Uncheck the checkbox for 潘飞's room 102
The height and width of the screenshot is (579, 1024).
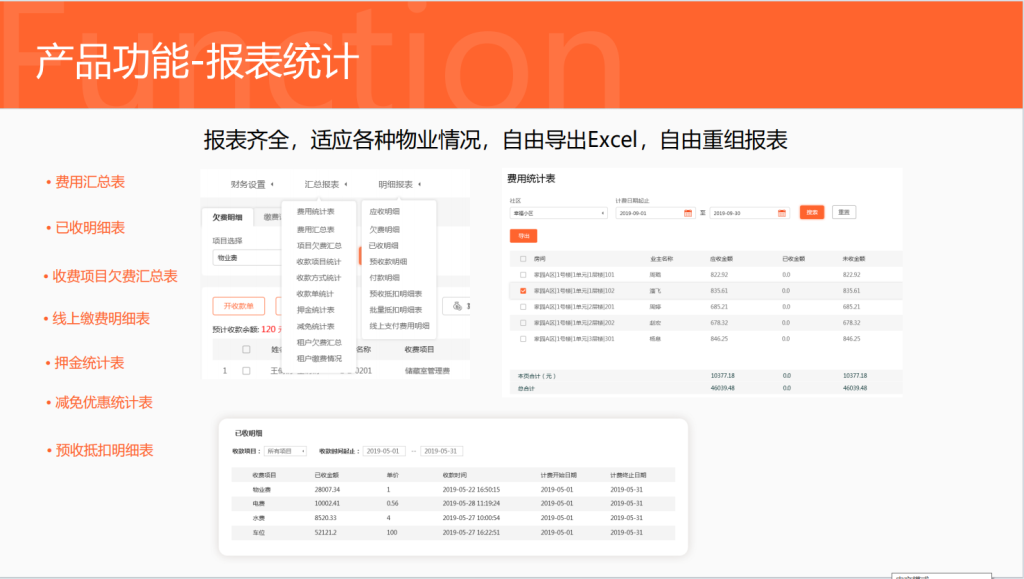coord(522,291)
